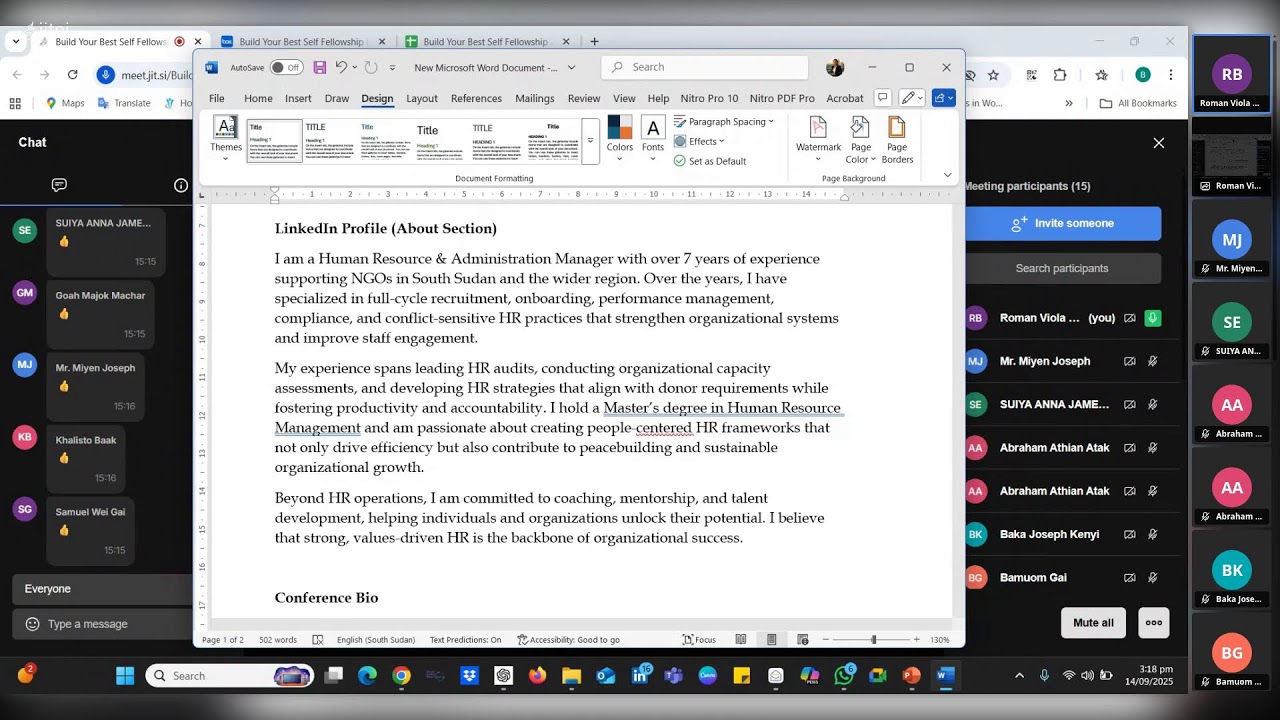This screenshot has height=720, width=1280.
Task: Select the Everyone chat recipient
Action: (103, 589)
